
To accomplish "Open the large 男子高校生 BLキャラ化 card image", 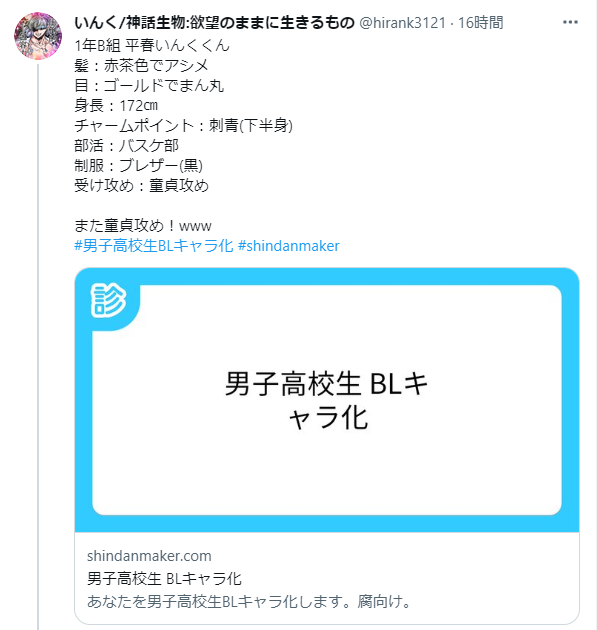I will (327, 400).
